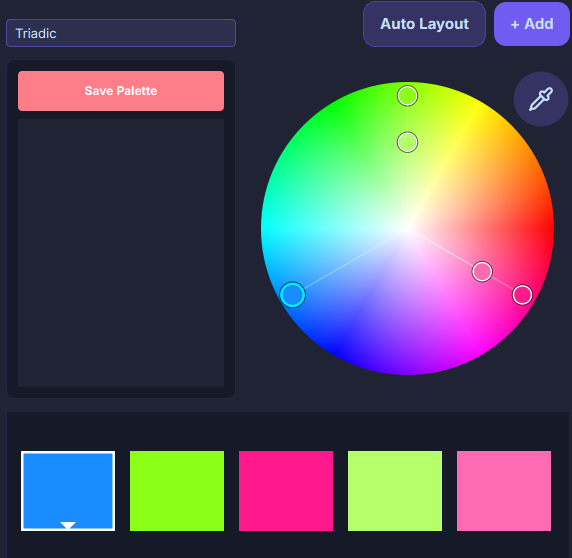Select the bright lime green swatch
The height and width of the screenshot is (558, 572).
coord(177,491)
